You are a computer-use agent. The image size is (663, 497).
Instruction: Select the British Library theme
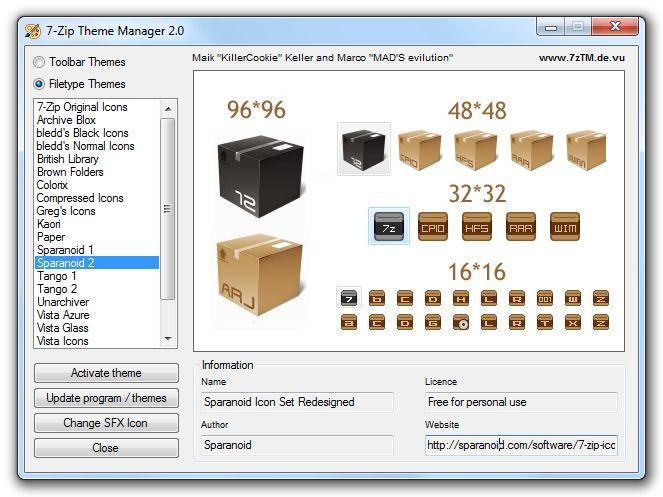coord(68,159)
